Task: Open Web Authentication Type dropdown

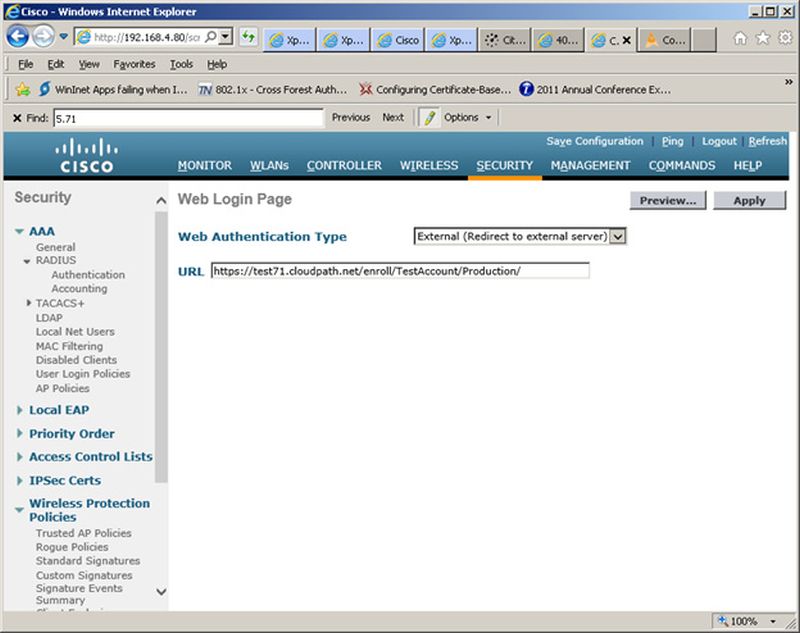Action: (x=520, y=236)
